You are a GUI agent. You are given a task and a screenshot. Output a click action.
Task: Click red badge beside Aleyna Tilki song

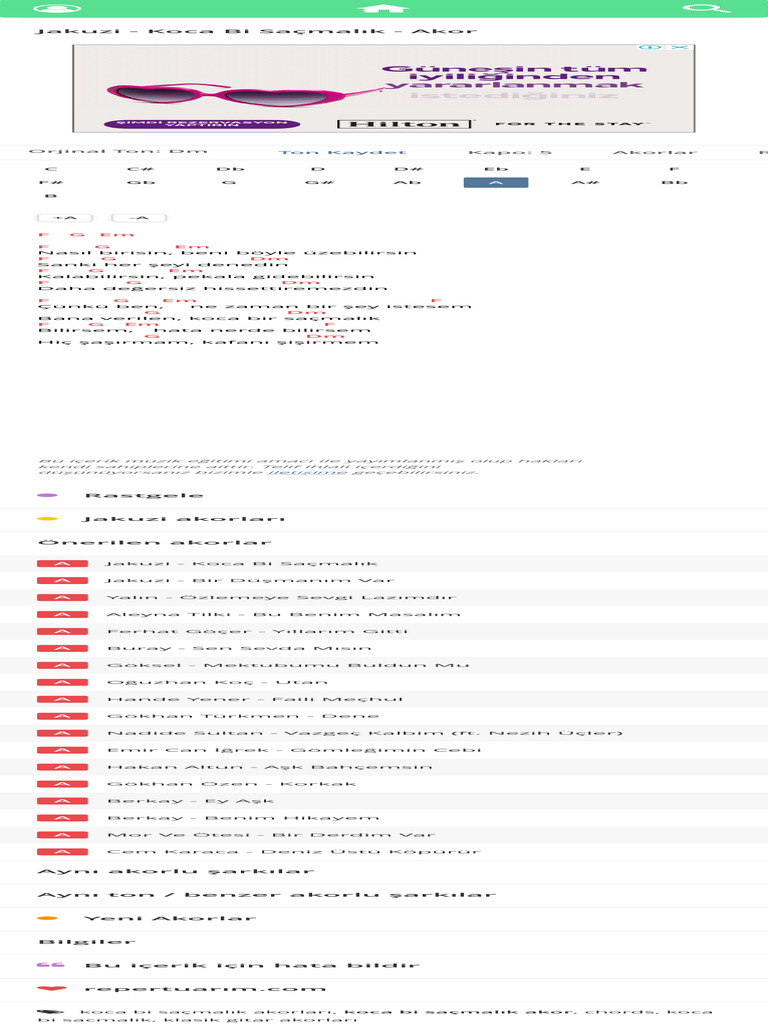[x=62, y=614]
